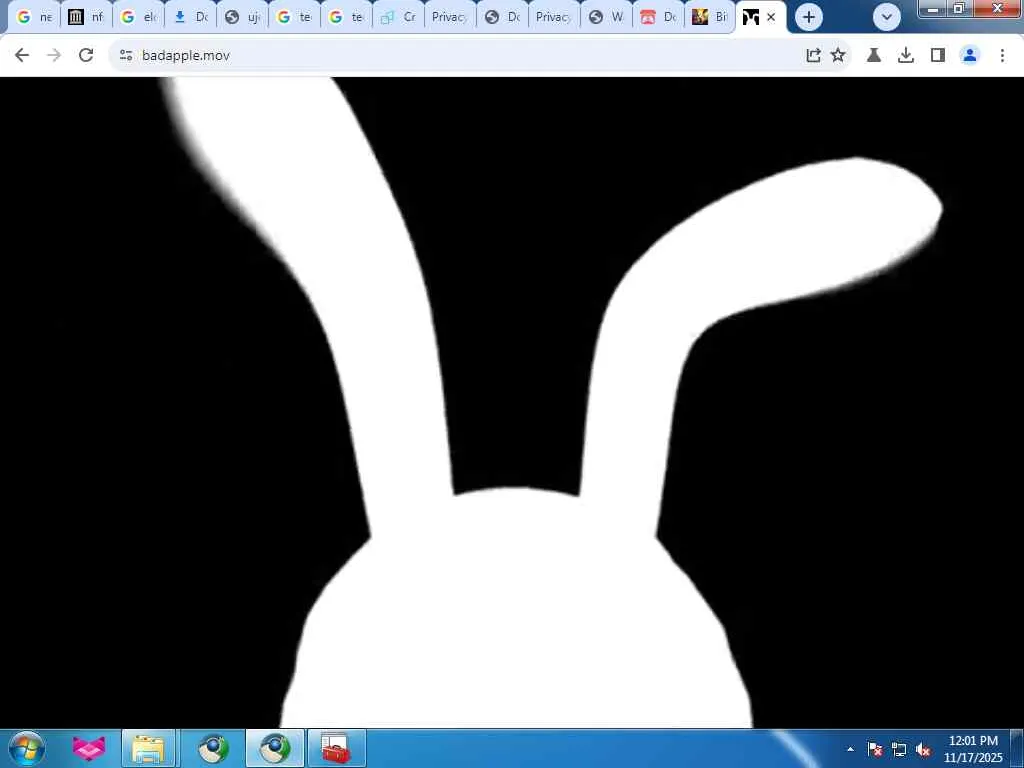Screen dimensions: 1024x768
Task: Open the browser Downloads icon
Action: (906, 56)
